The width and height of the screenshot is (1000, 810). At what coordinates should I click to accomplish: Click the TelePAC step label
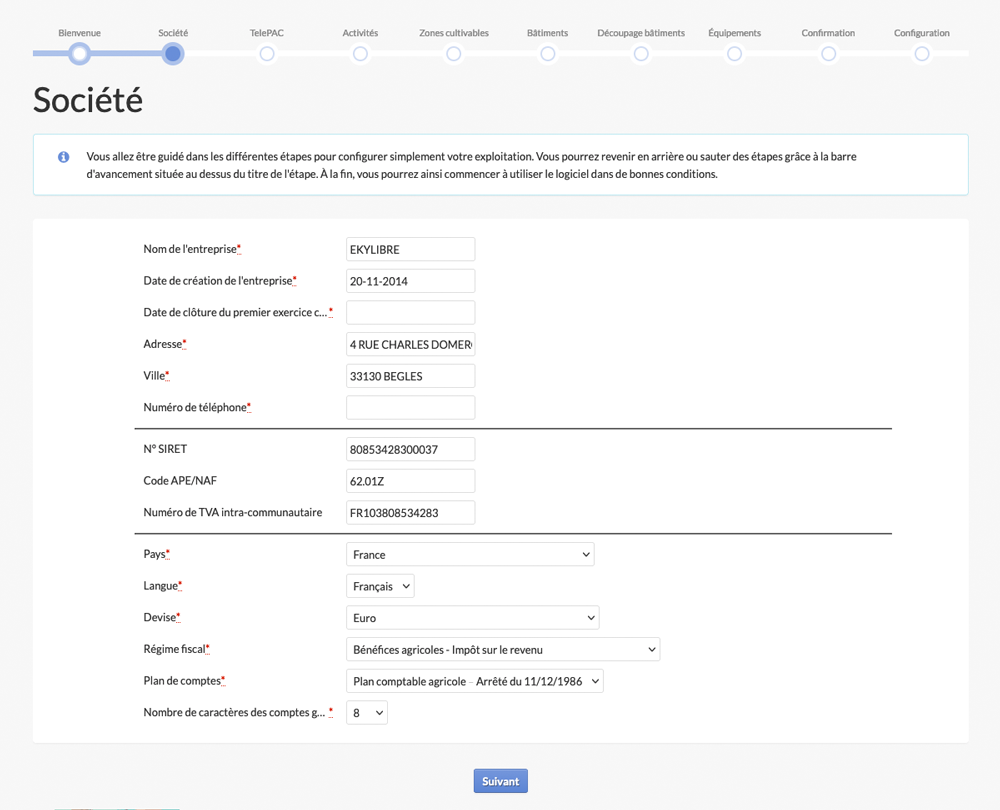[267, 33]
